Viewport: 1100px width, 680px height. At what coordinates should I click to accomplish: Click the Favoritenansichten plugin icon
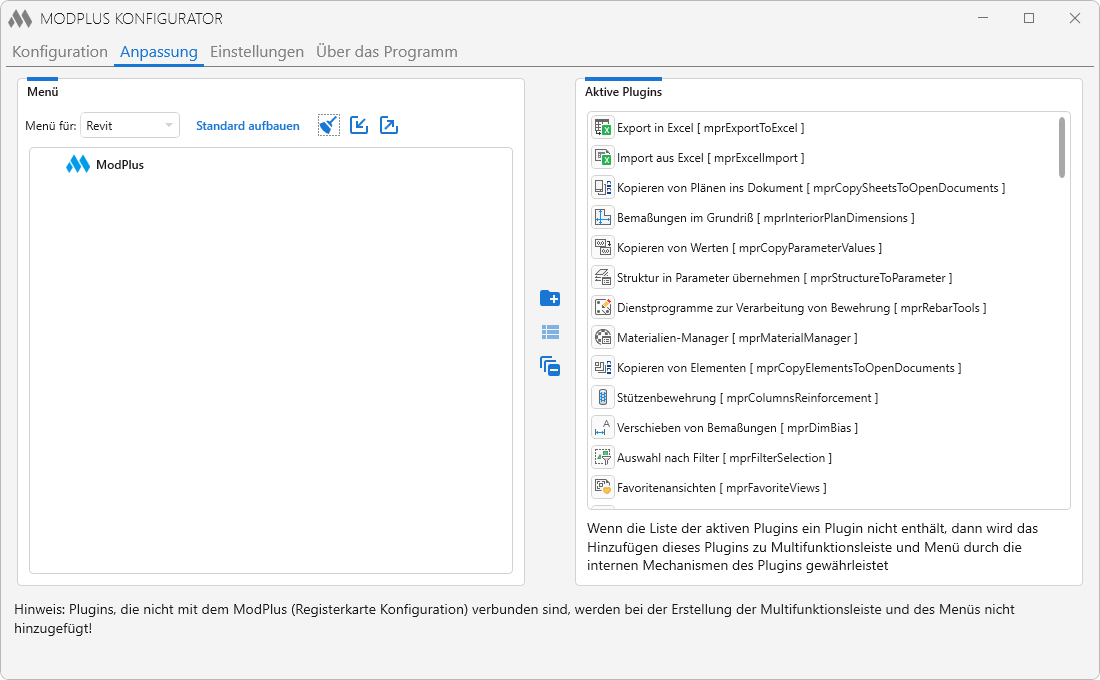tap(603, 488)
